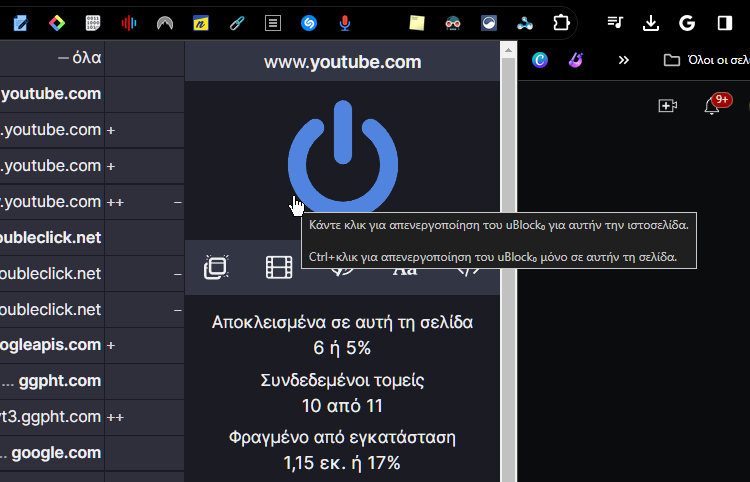The image size is (750, 482).
Task: Click 'Φραγμένο από εγκατάσταση' label
Action: coord(342,438)
